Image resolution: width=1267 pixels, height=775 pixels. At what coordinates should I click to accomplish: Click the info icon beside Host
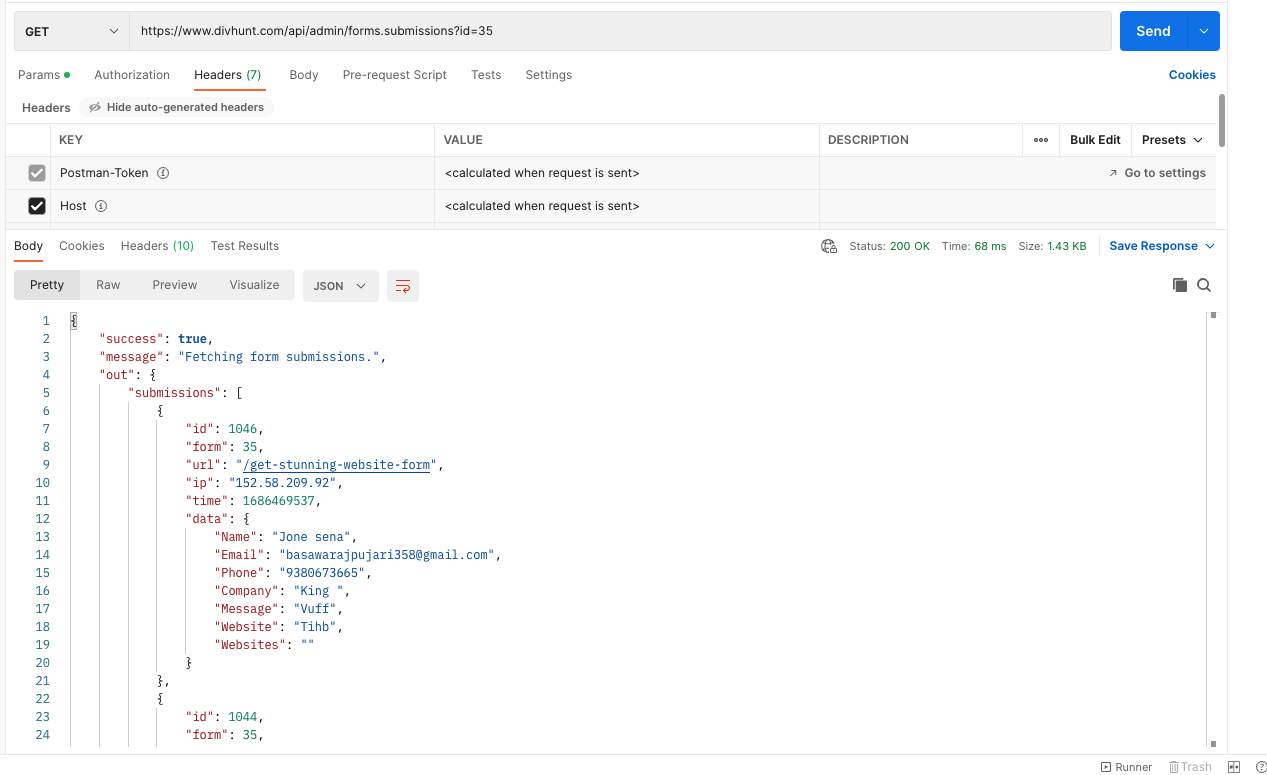101,206
